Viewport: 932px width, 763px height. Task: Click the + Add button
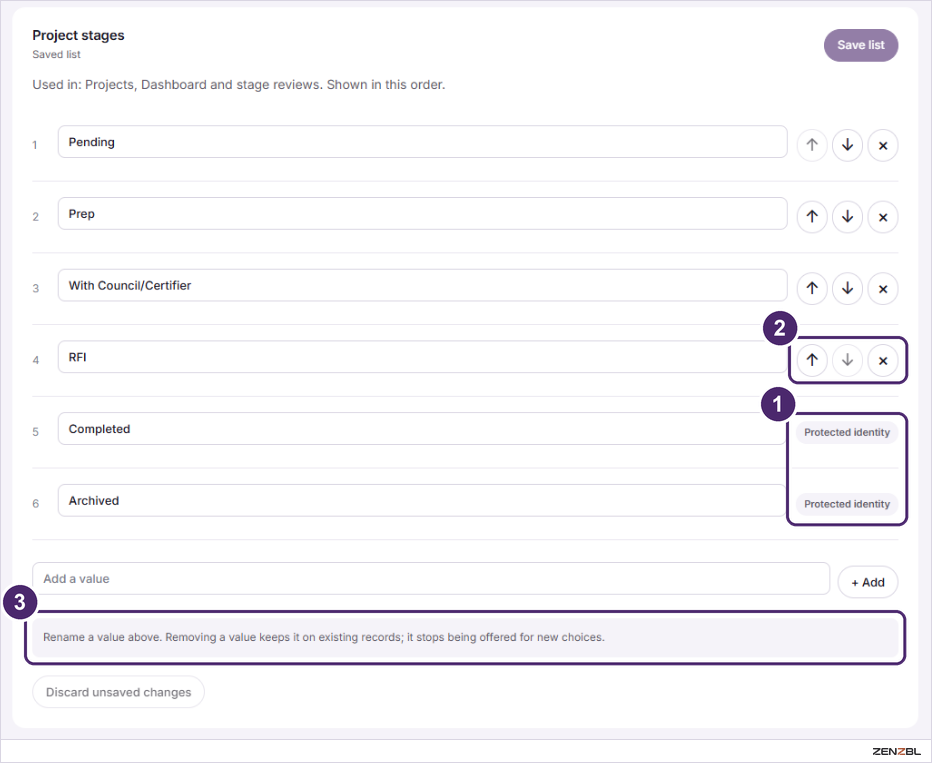868,582
